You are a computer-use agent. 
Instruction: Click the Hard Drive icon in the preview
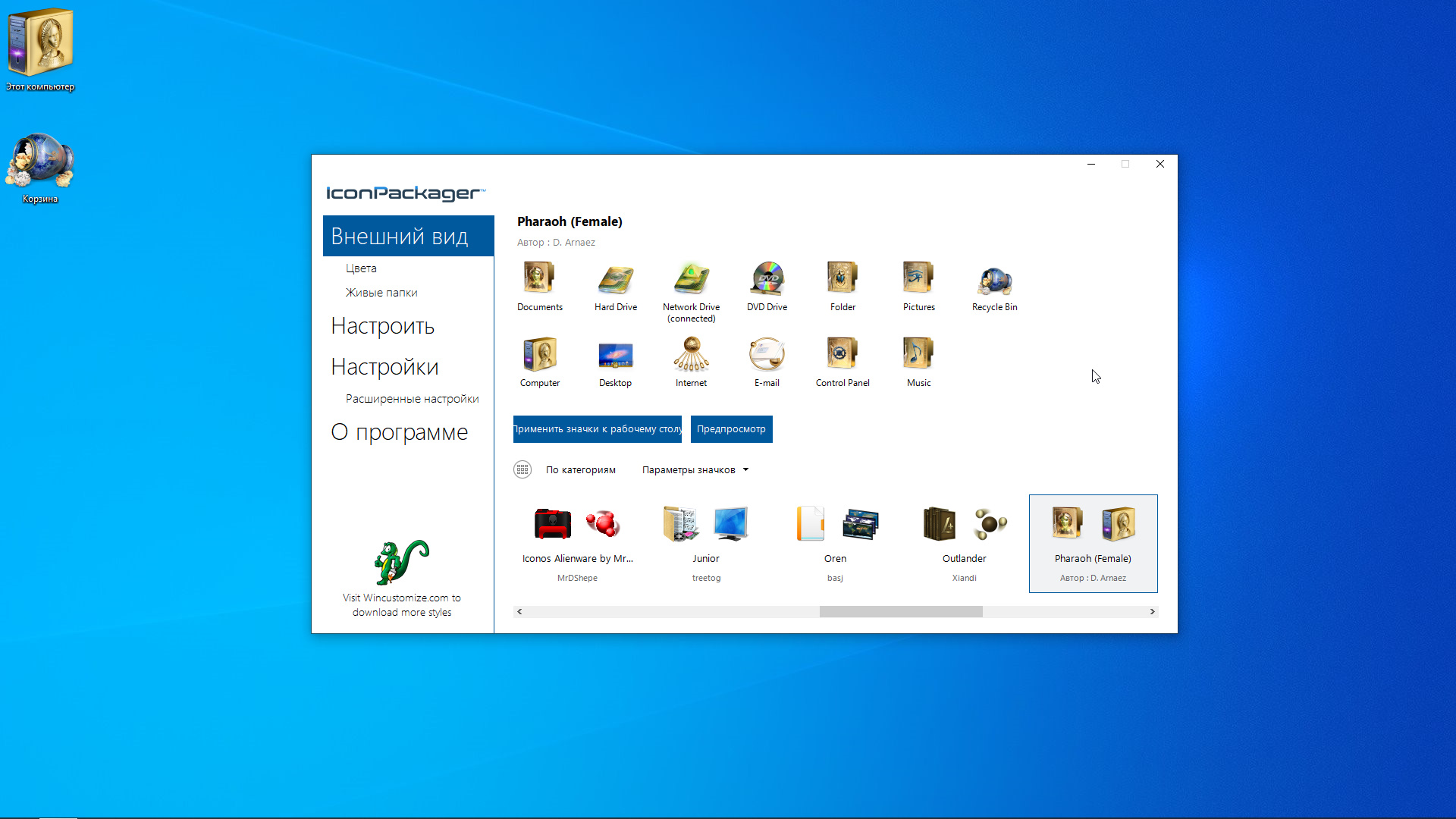[615, 279]
